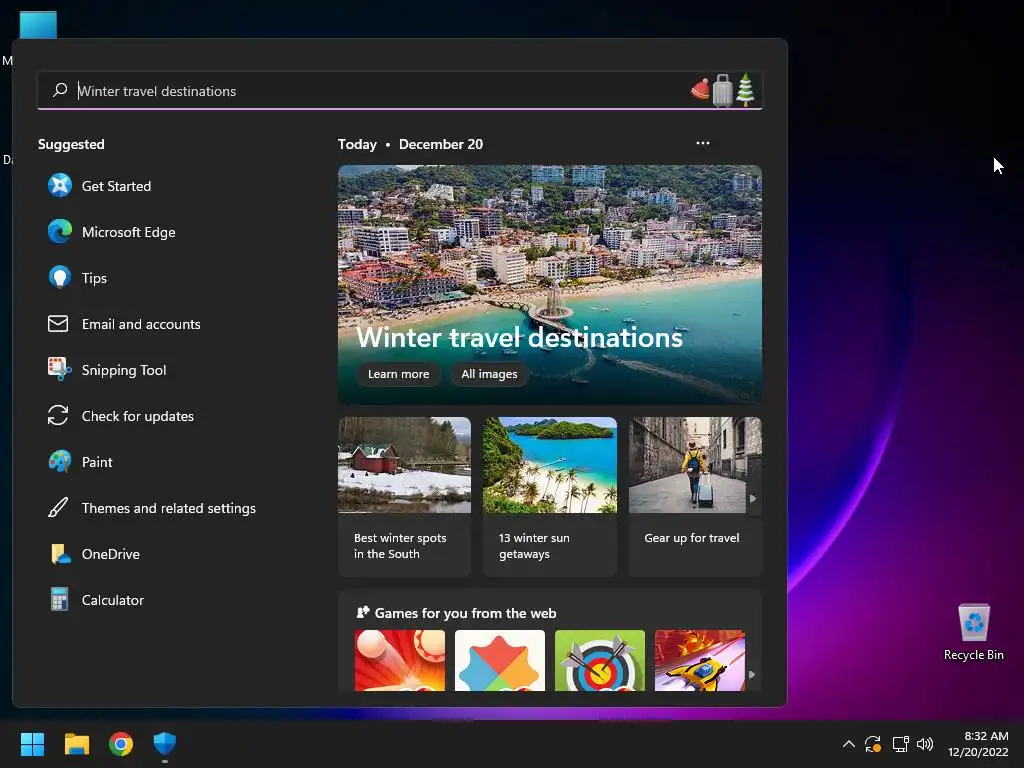The image size is (1024, 768).
Task: Open Themes and related settings brush icon
Action: click(58, 507)
